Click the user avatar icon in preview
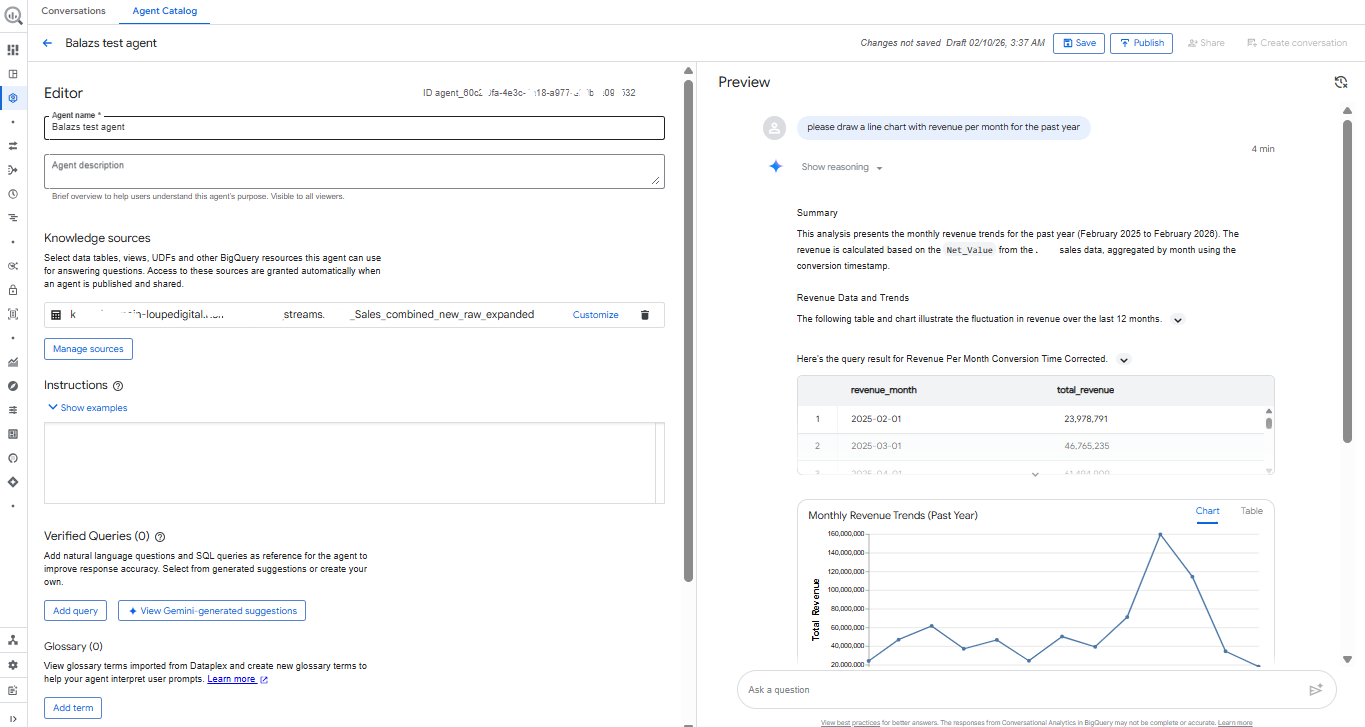Viewport: 1365px width, 727px height. [x=774, y=128]
